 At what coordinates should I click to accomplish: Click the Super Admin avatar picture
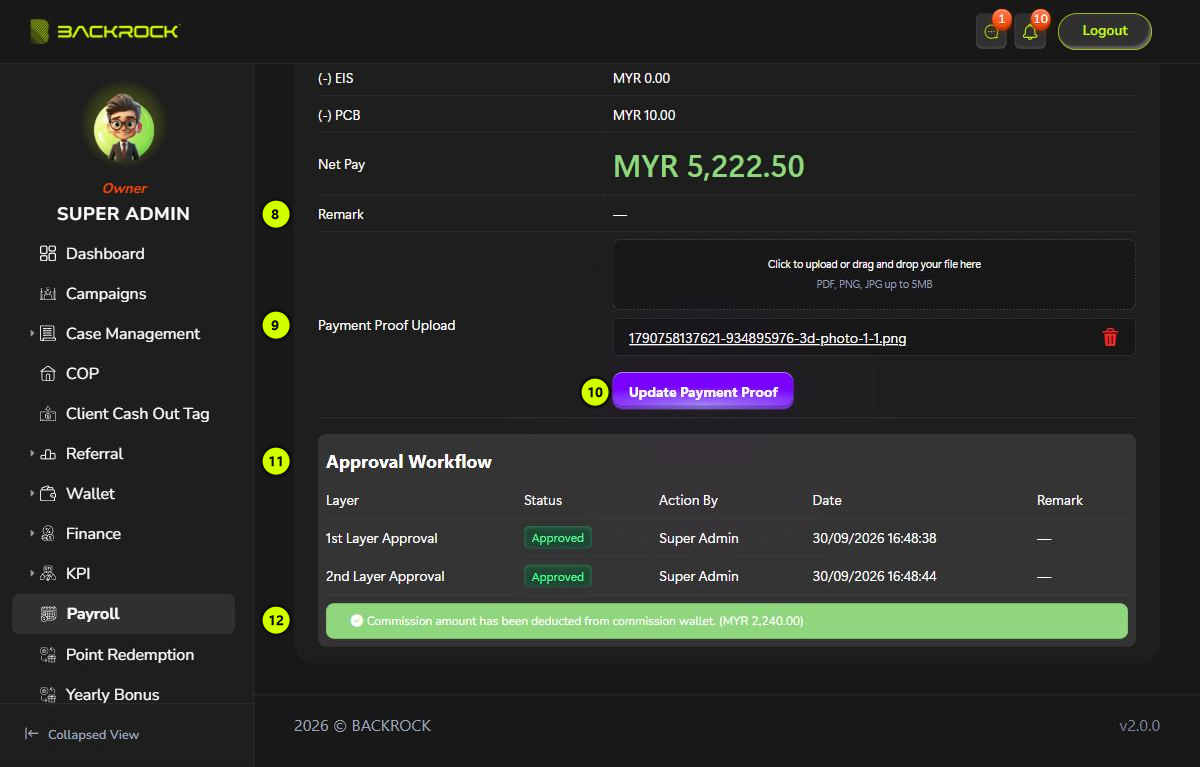tap(124, 130)
